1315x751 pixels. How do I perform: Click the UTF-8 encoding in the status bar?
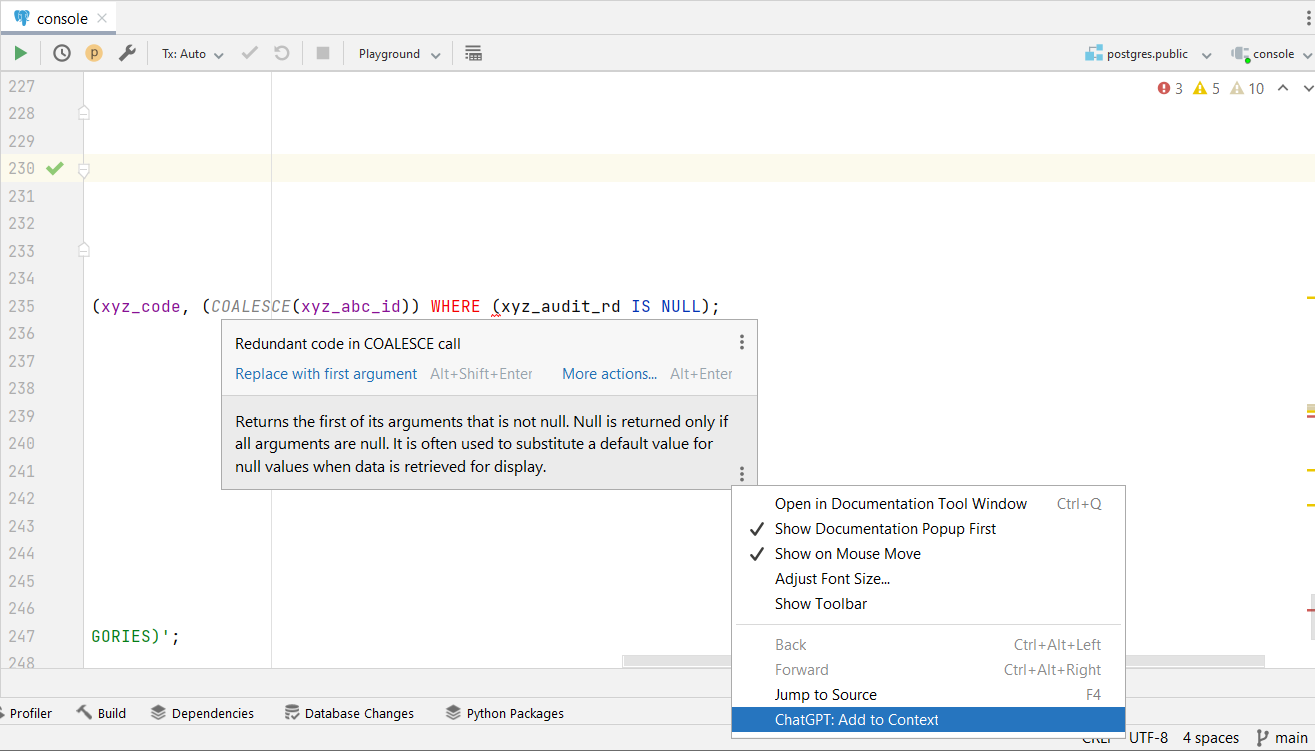pos(1148,738)
